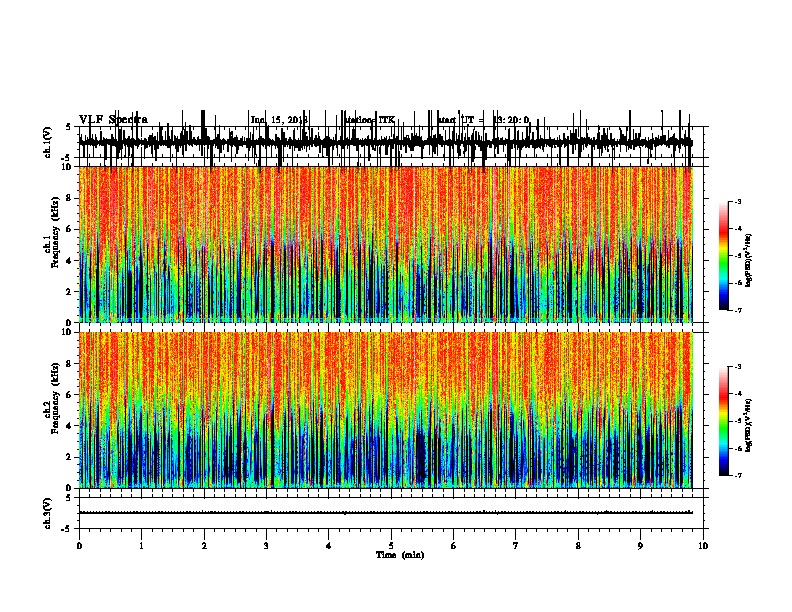Click the 2 kHz tick on ch.2 spectrogram
Image resolution: width=792 pixels, height=612 pixels.
[69, 457]
